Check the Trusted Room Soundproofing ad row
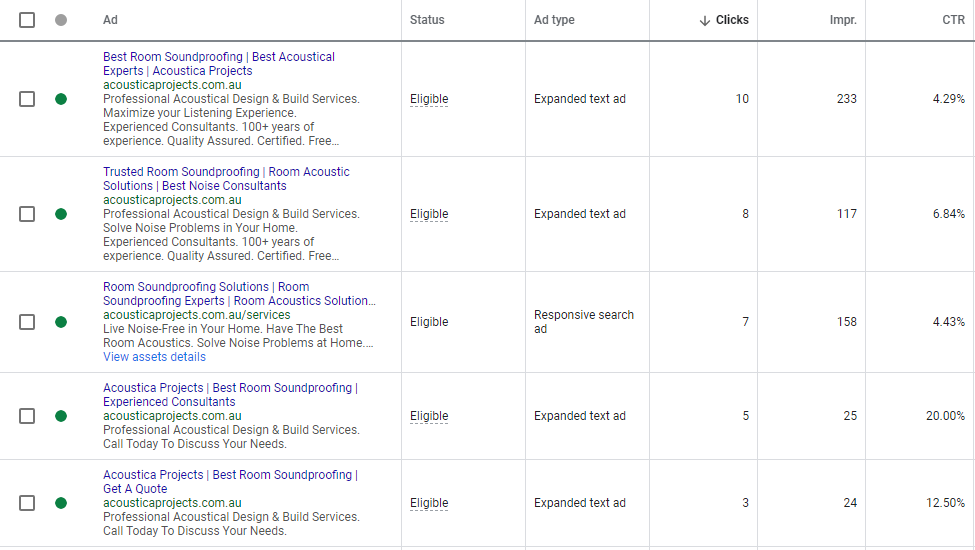Viewport: 975px width, 550px height. (27, 214)
